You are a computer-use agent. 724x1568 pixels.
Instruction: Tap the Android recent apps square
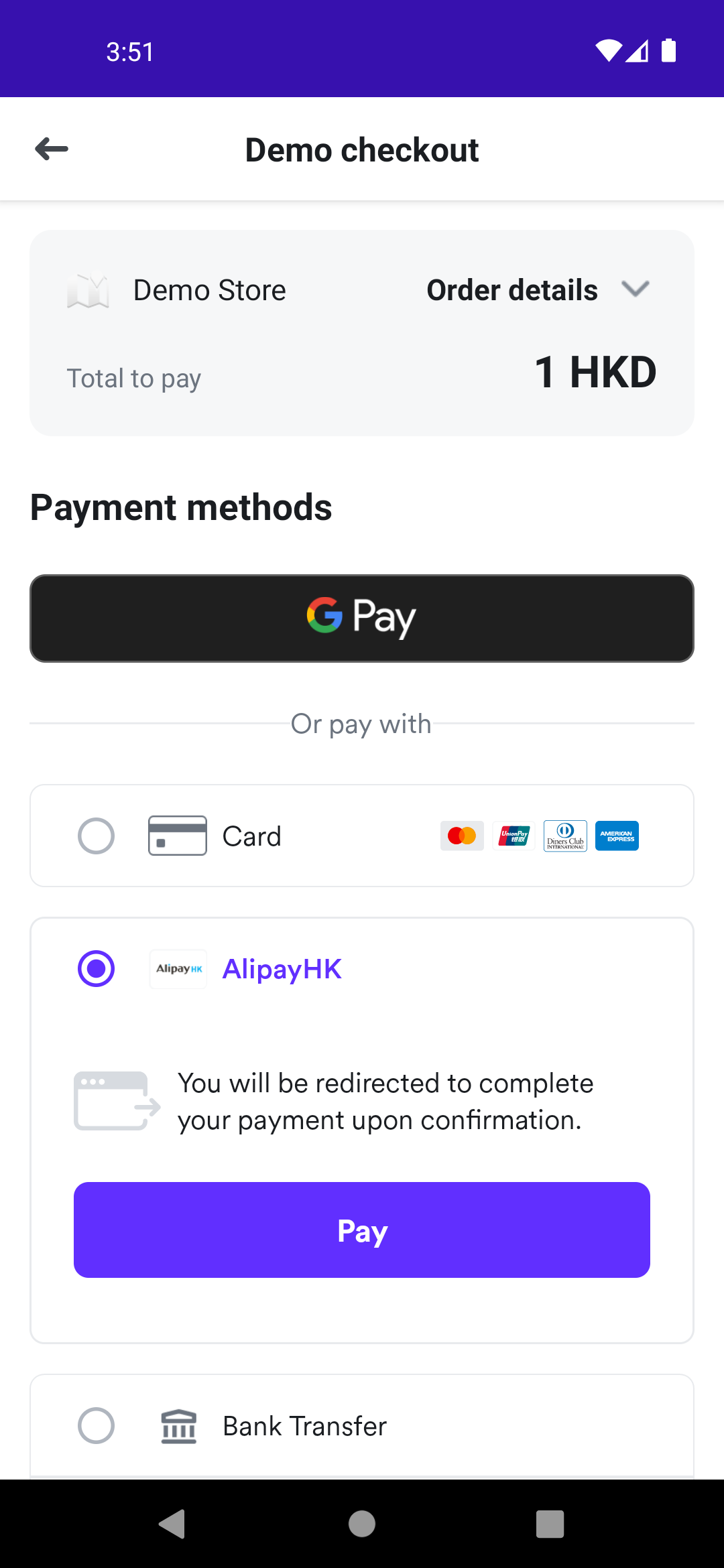coord(550,1524)
